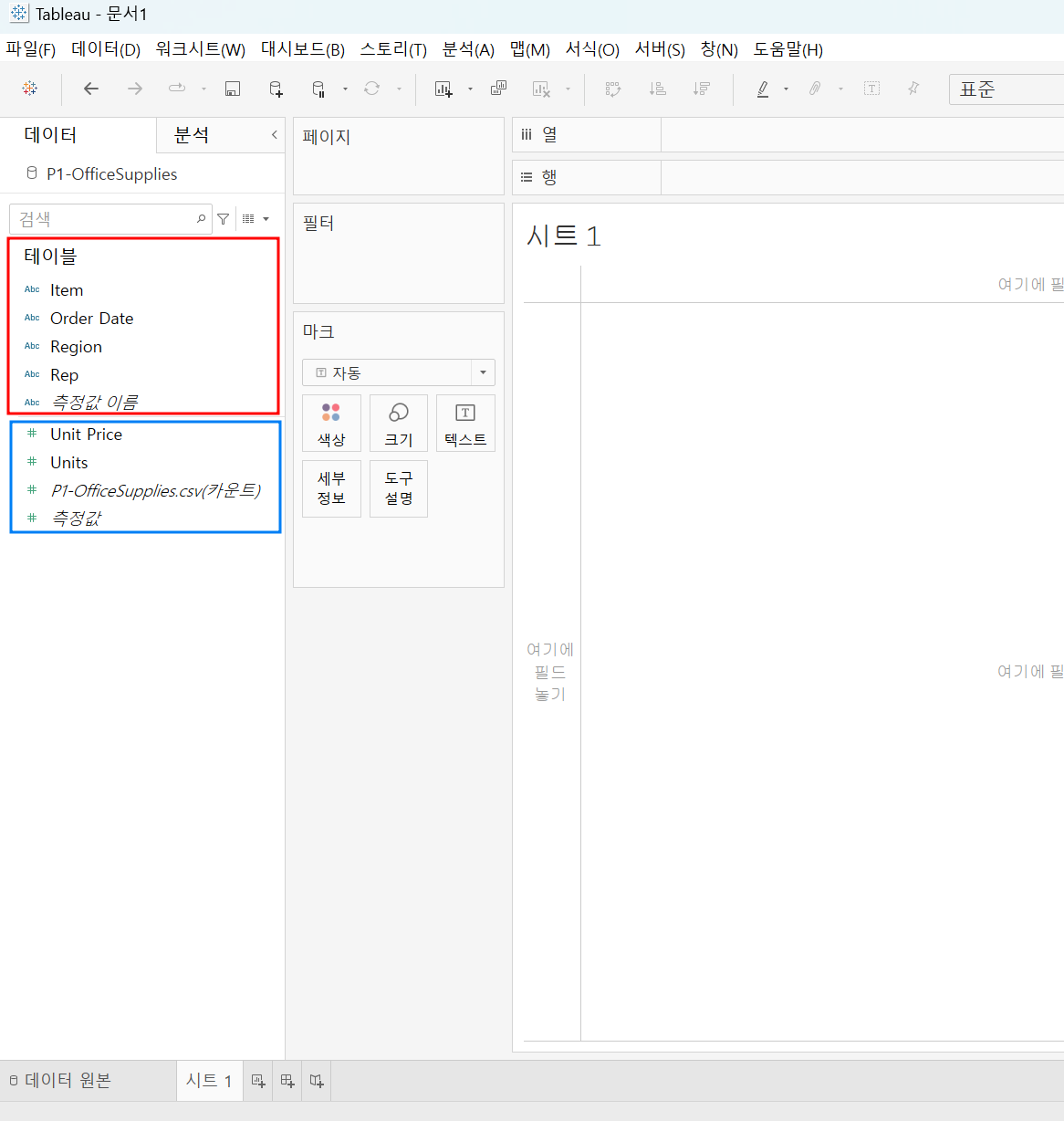Screen dimensions: 1064x1121
Task: Switch to the 데이터 pane tab
Action: [50, 135]
